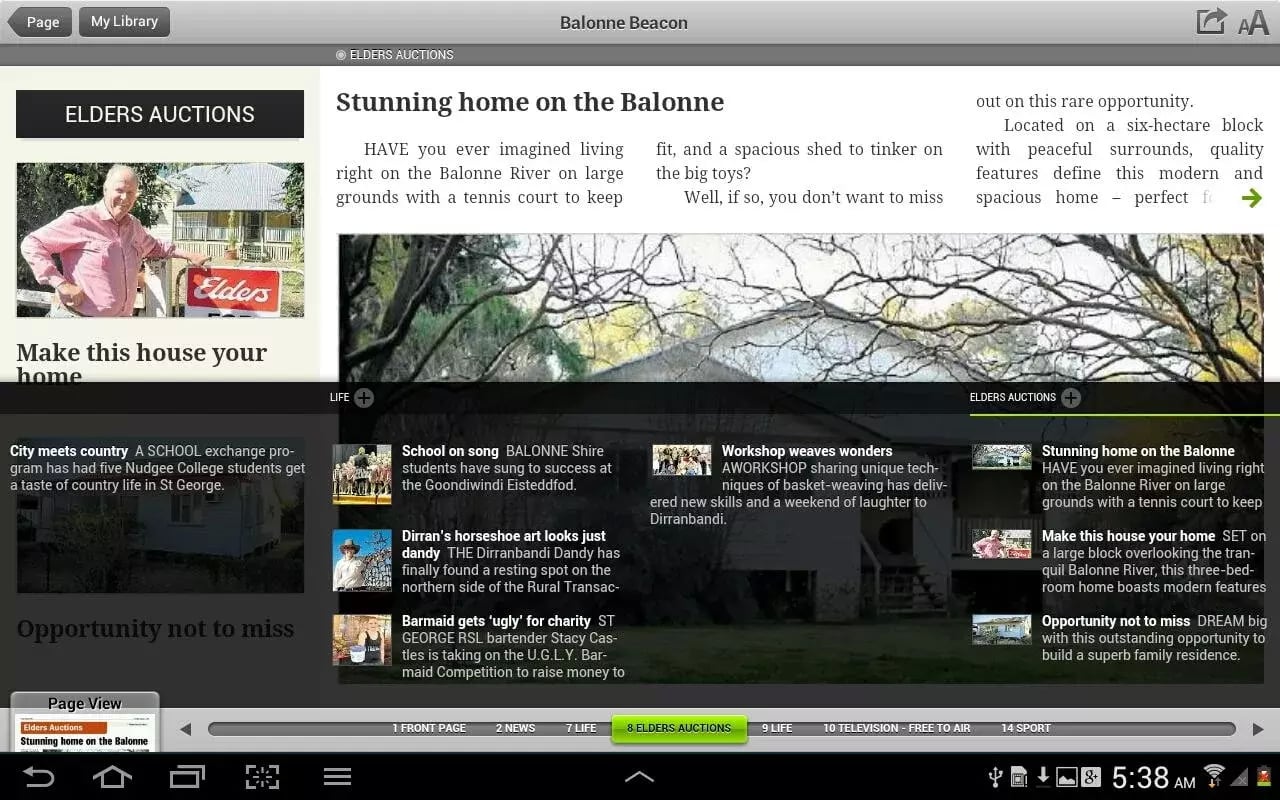Image resolution: width=1280 pixels, height=800 pixels.
Task: Expand the ELDERS AUCTIONS section plus icon
Action: (1071, 398)
